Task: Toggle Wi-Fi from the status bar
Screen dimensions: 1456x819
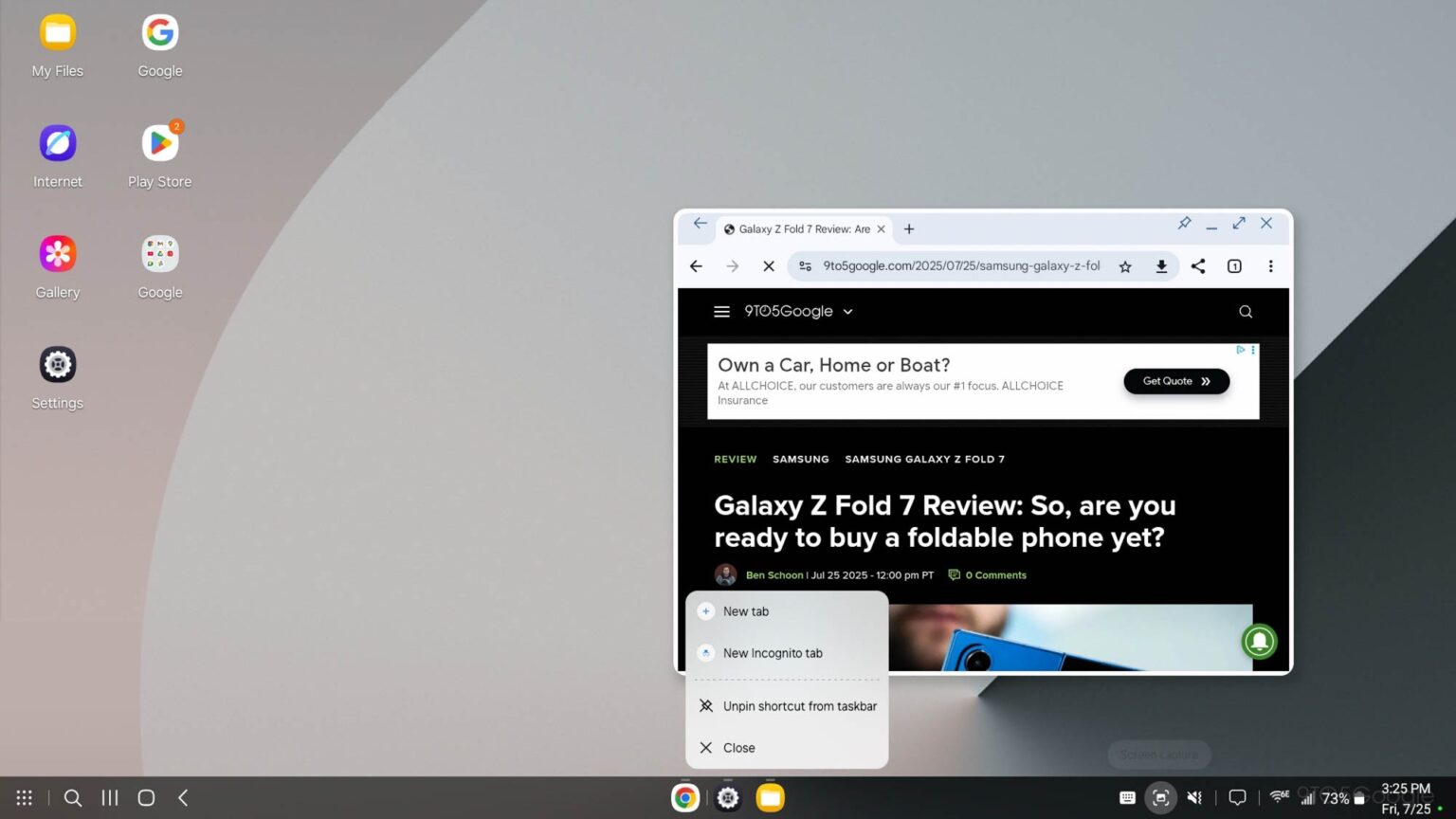Action: 1279,797
